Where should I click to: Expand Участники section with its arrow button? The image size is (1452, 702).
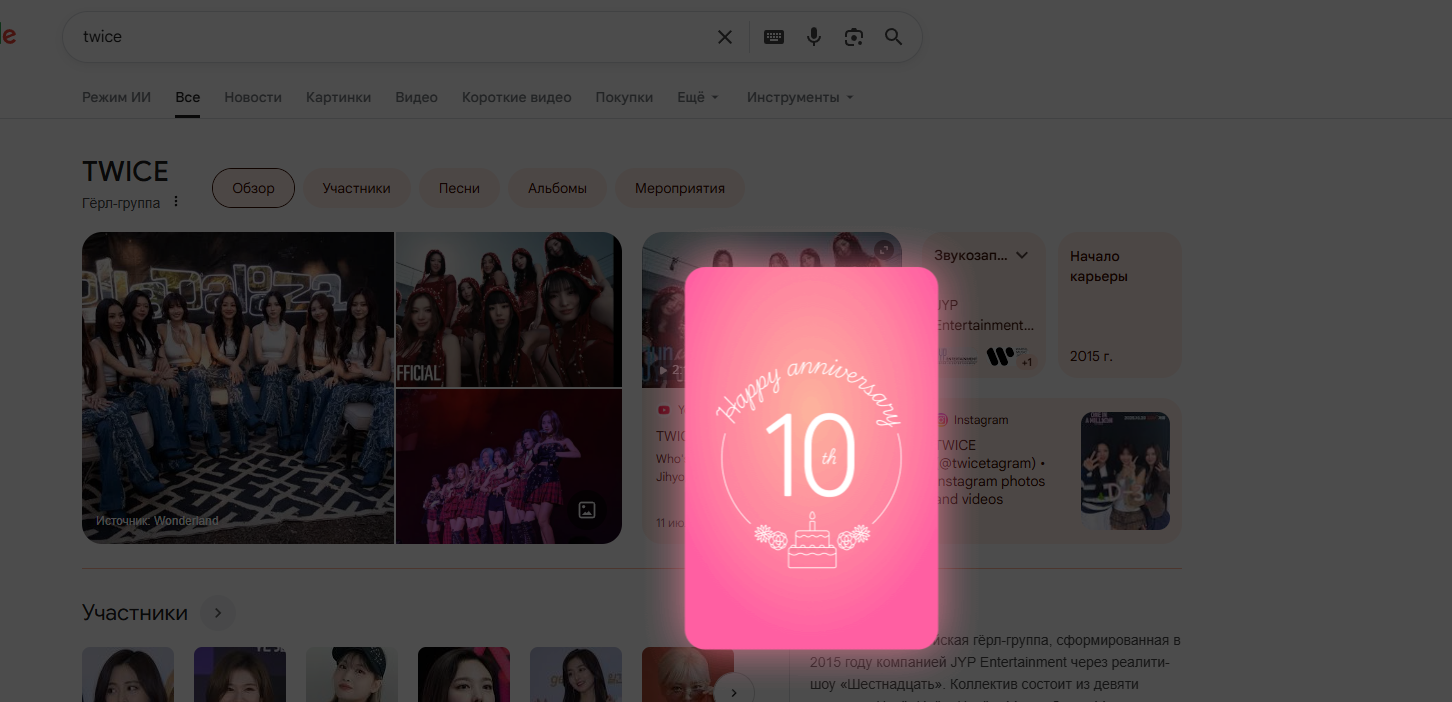click(218, 613)
